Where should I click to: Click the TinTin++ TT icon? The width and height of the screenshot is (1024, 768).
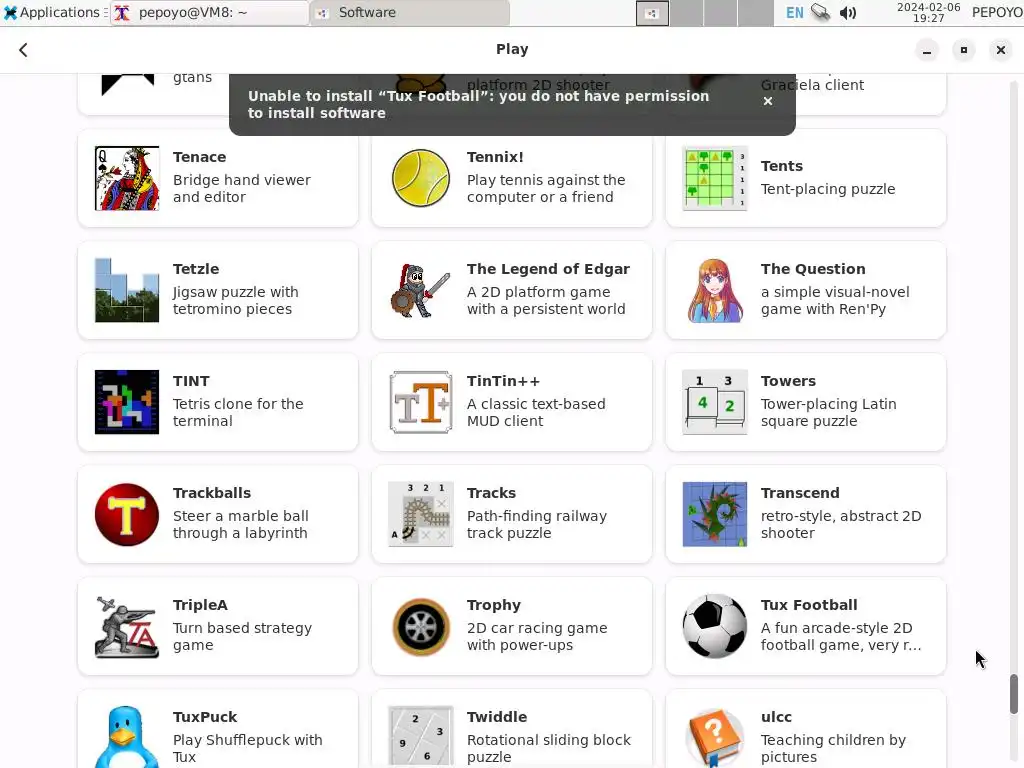coord(421,402)
